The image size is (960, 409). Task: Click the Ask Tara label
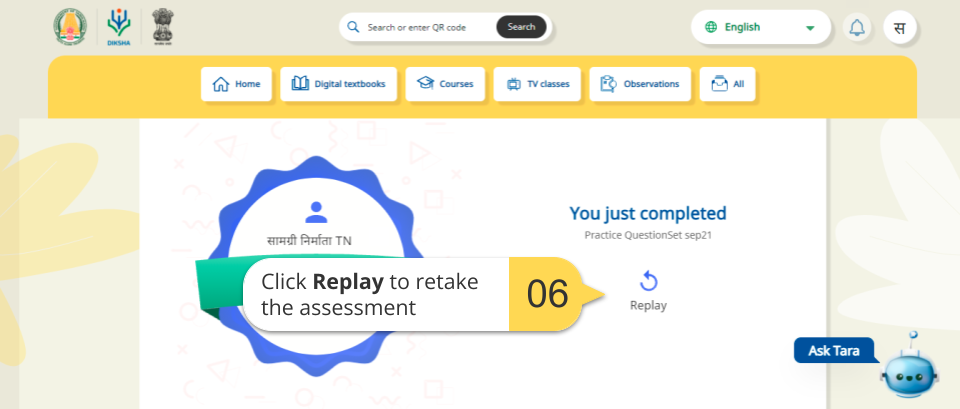click(x=834, y=351)
